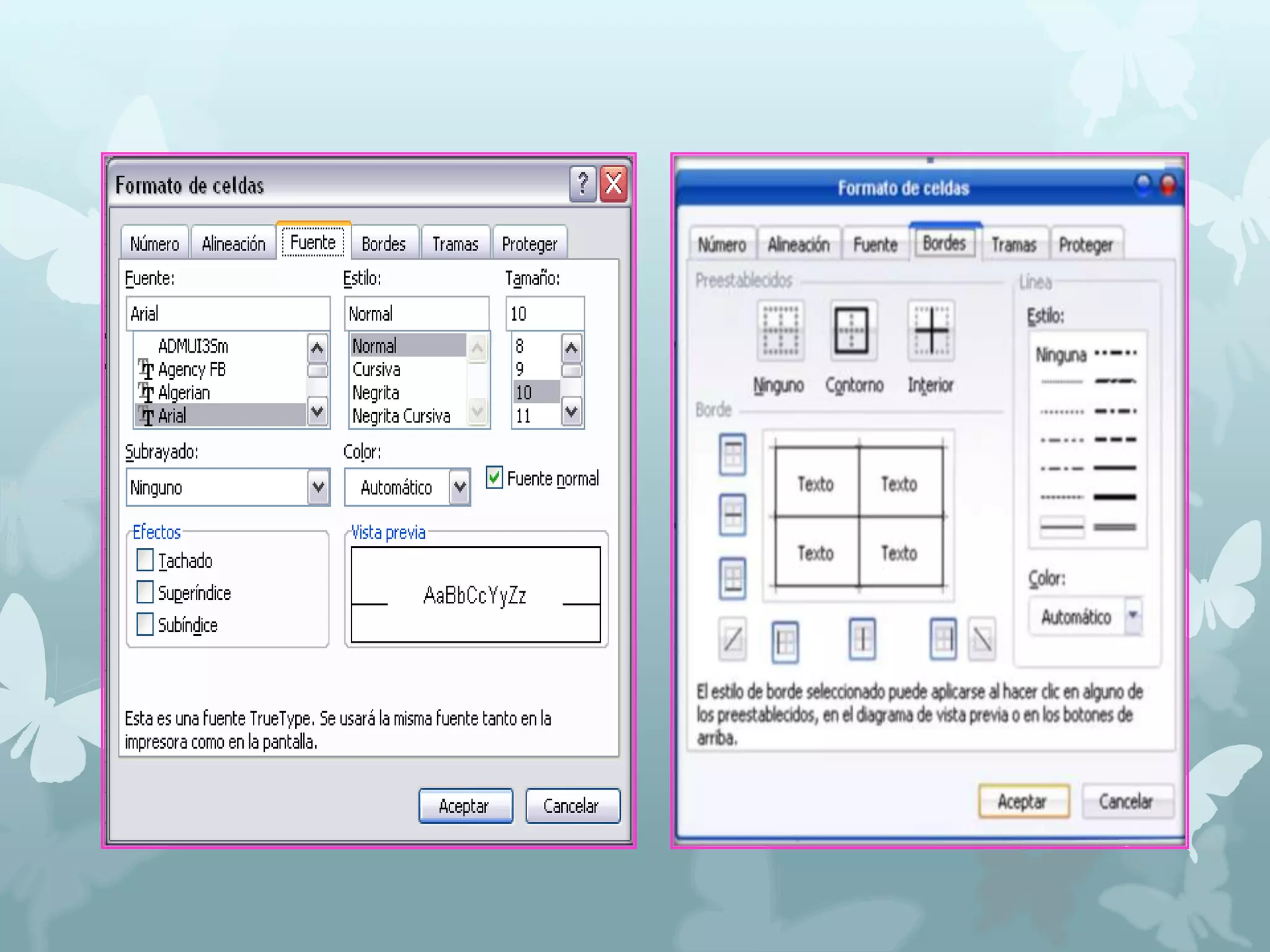Switch to Proteger tab in left dialog
Screen dimensions: 1270x952
(x=530, y=244)
